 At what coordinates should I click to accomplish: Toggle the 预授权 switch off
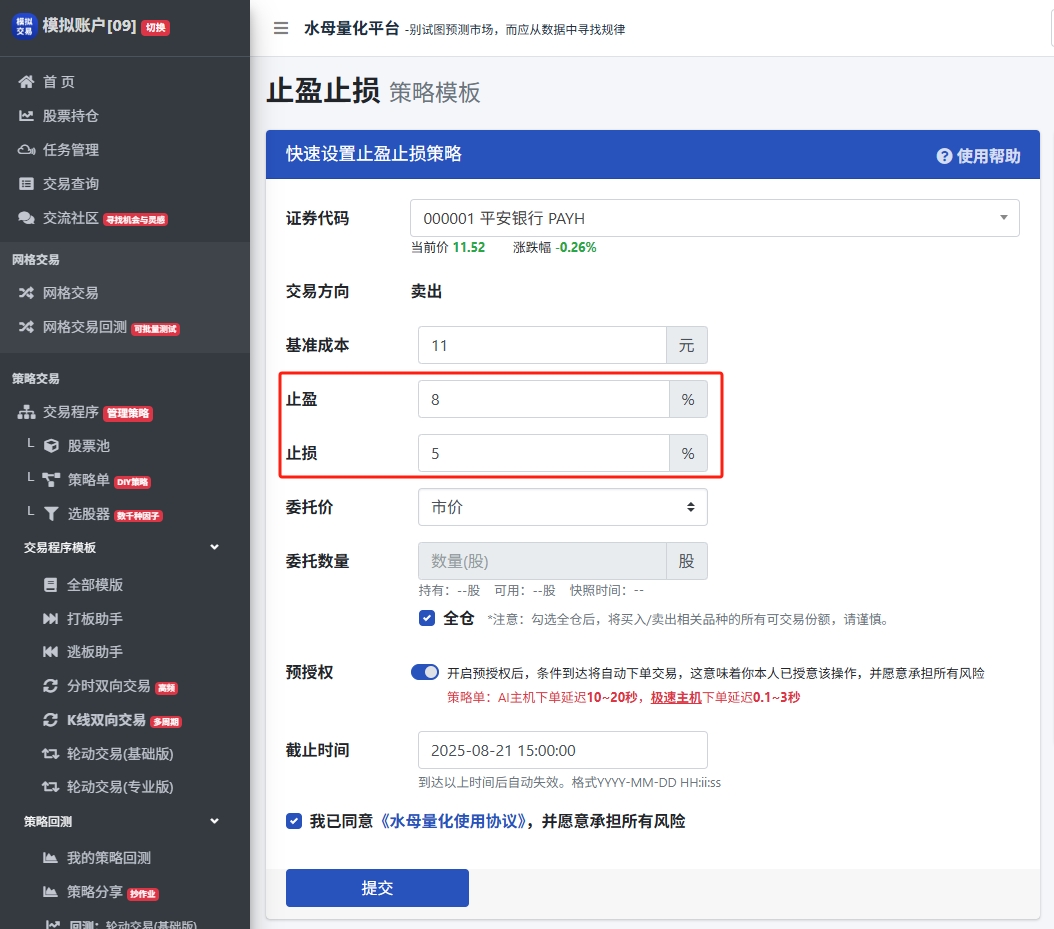(425, 672)
